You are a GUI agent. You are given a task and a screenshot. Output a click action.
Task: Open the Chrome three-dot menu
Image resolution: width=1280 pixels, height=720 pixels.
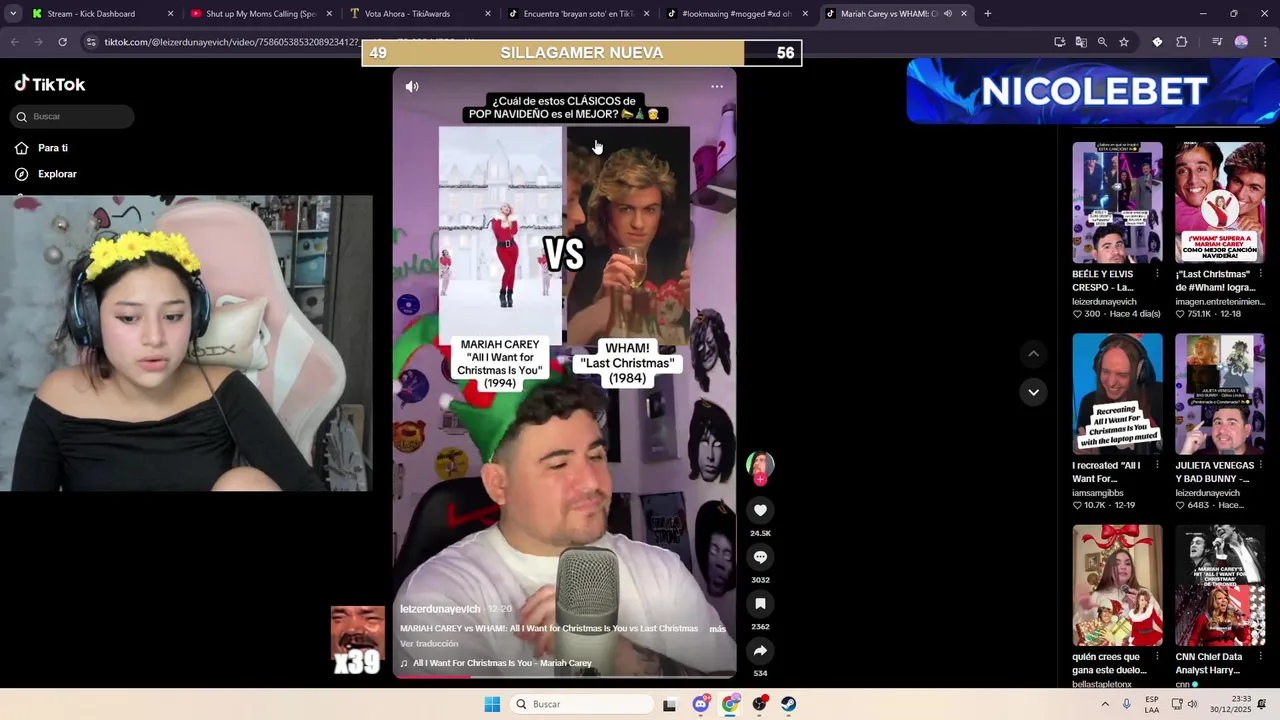tap(1265, 42)
